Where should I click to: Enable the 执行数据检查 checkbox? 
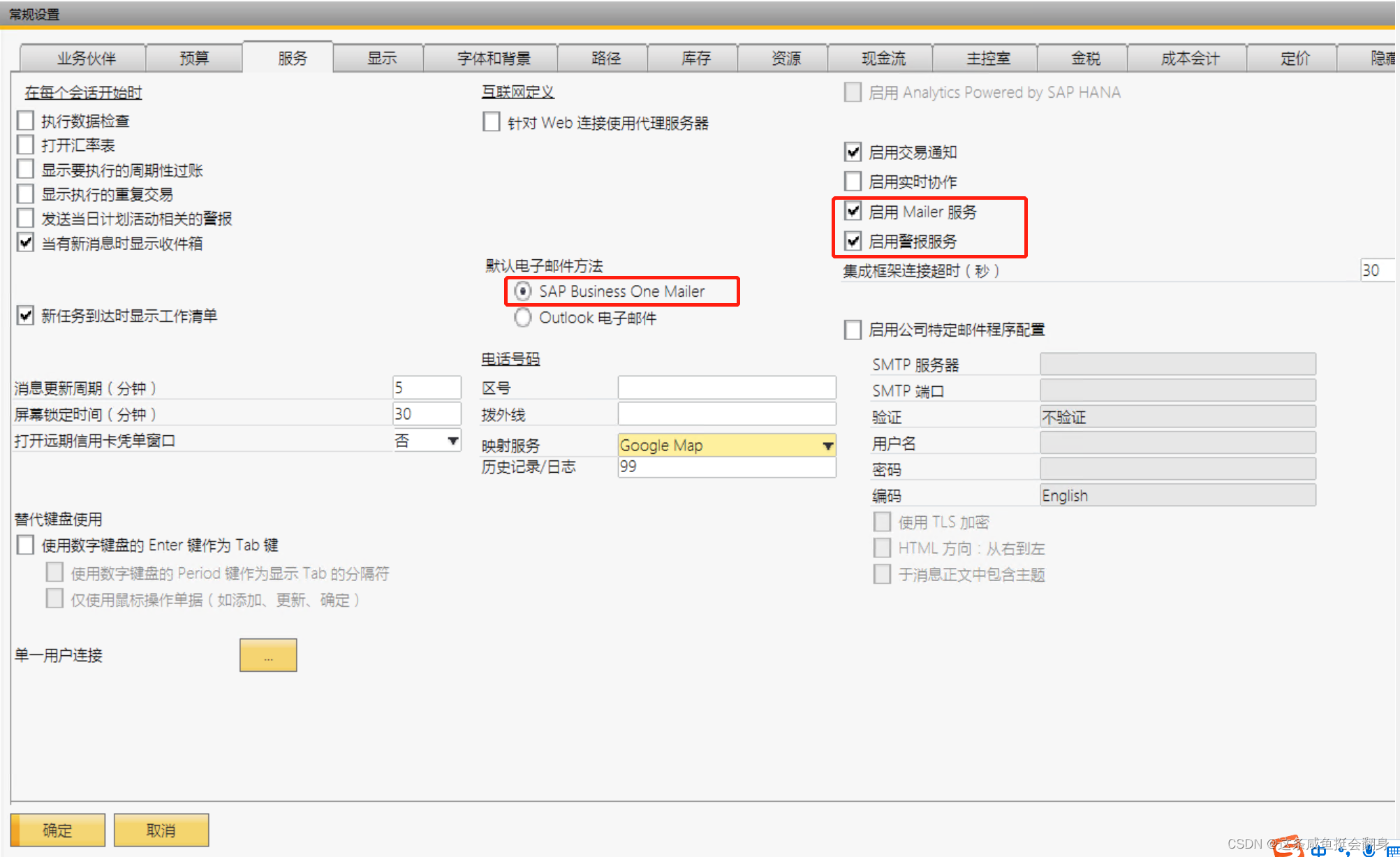[25, 120]
